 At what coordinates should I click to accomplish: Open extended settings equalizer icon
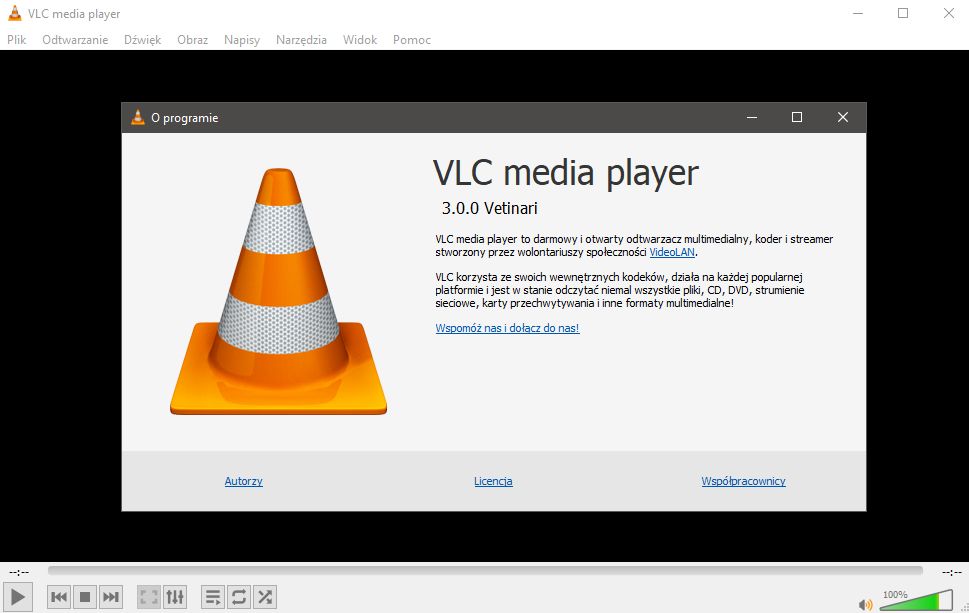point(175,597)
